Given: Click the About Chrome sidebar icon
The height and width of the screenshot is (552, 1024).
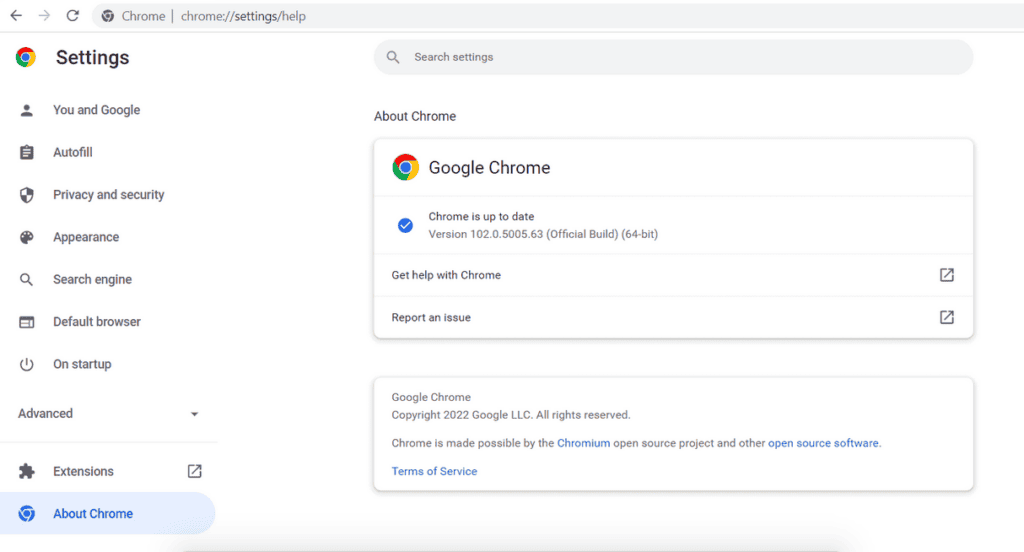Looking at the screenshot, I should [26, 514].
